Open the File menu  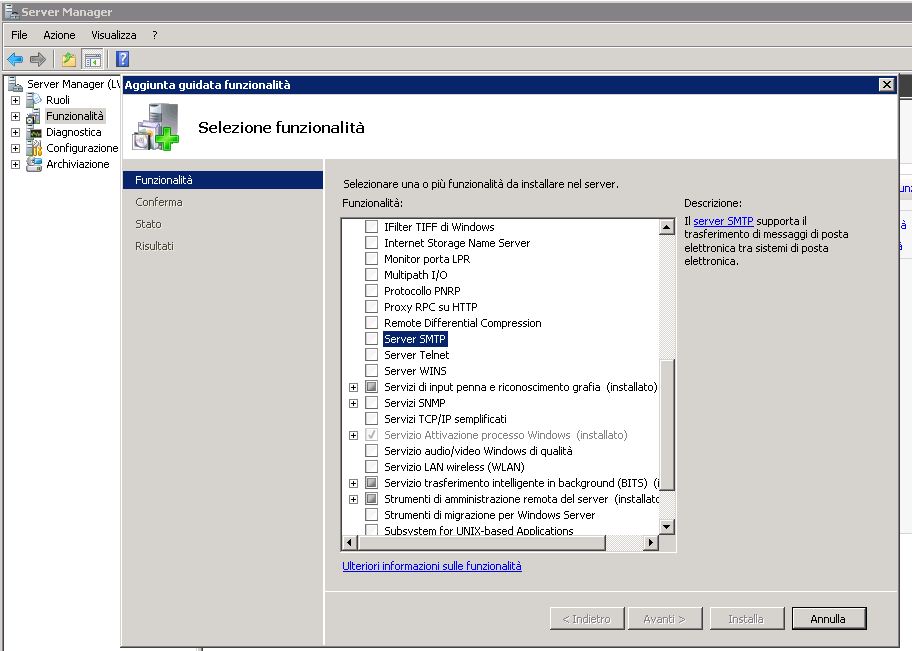[19, 35]
